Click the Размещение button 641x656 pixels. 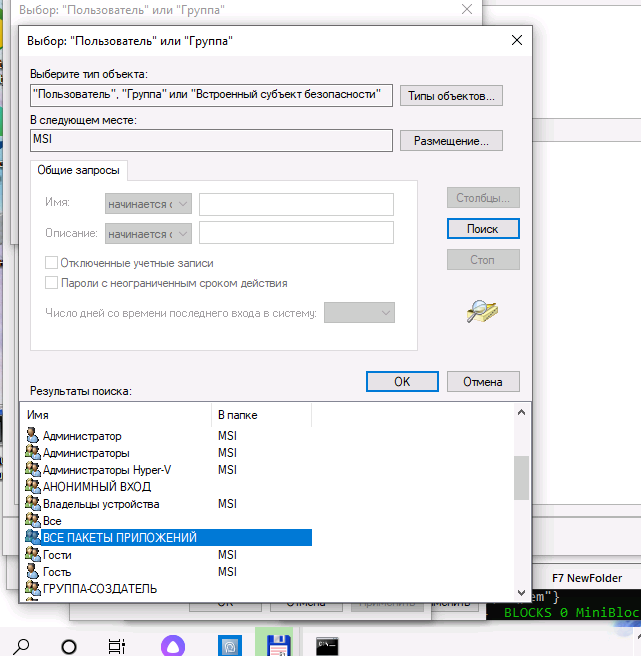[451, 141]
